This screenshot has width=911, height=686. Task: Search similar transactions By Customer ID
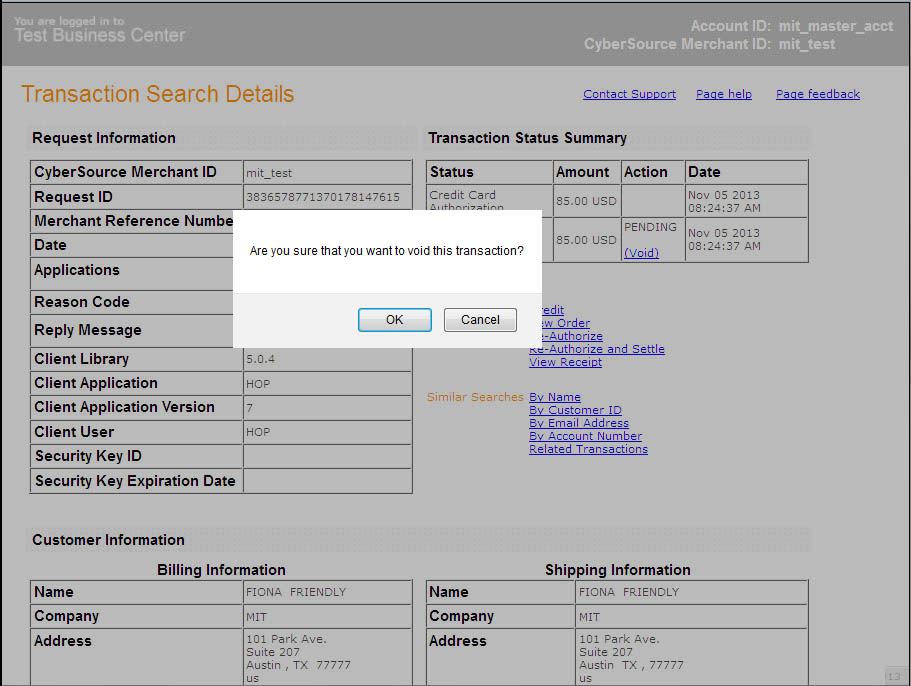(575, 410)
